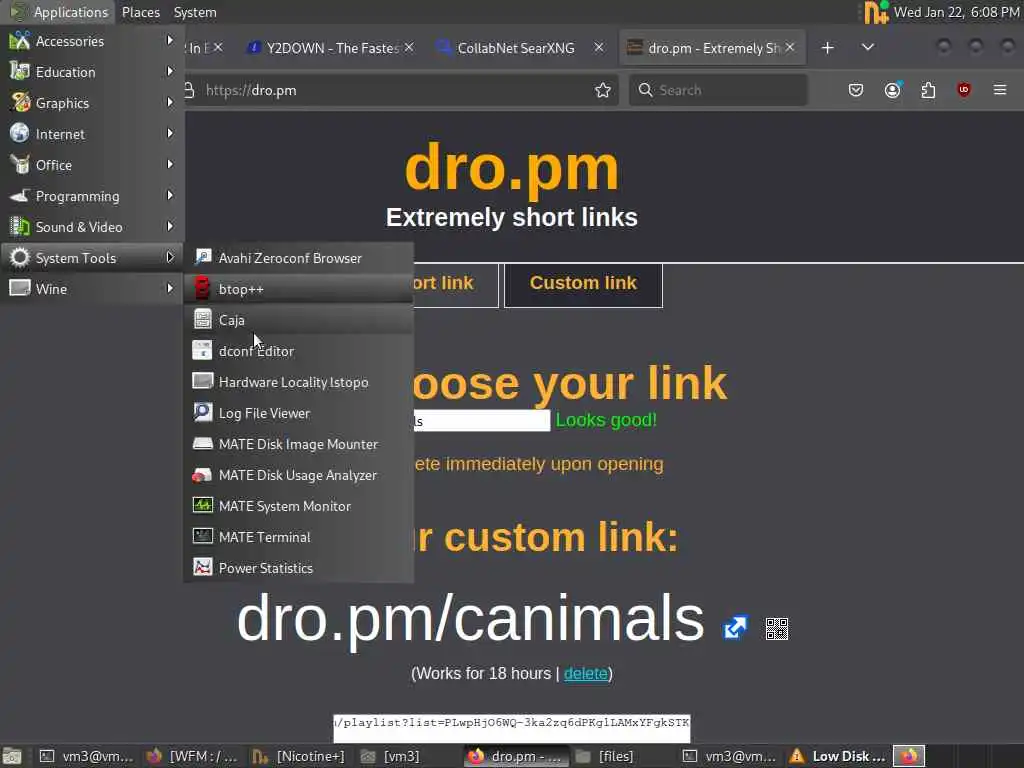This screenshot has height=768, width=1024.
Task: Close the dro.pm browser tab
Action: [790, 48]
